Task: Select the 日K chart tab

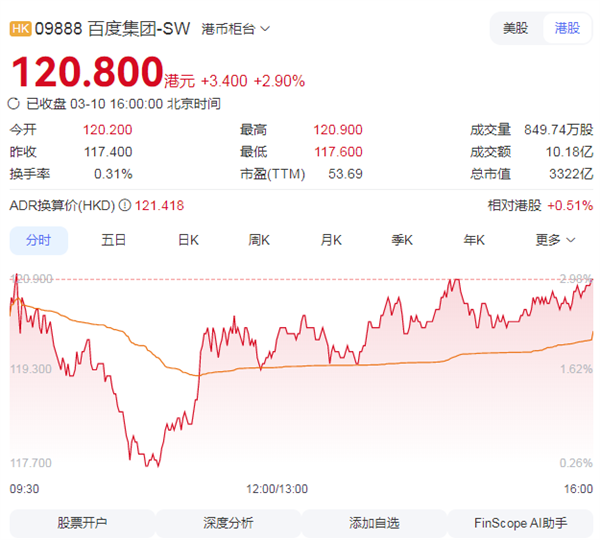Action: (x=188, y=240)
